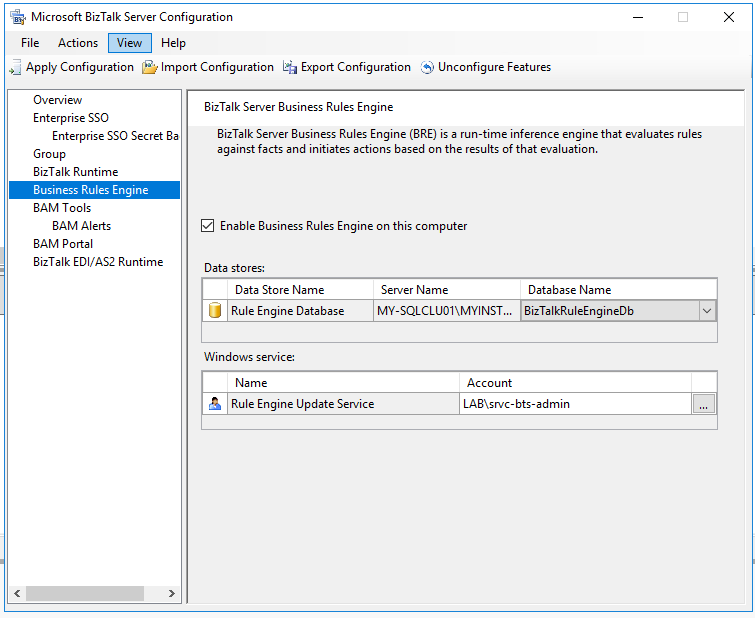The width and height of the screenshot is (755, 618).
Task: Click Export Configuration label
Action: point(356,67)
